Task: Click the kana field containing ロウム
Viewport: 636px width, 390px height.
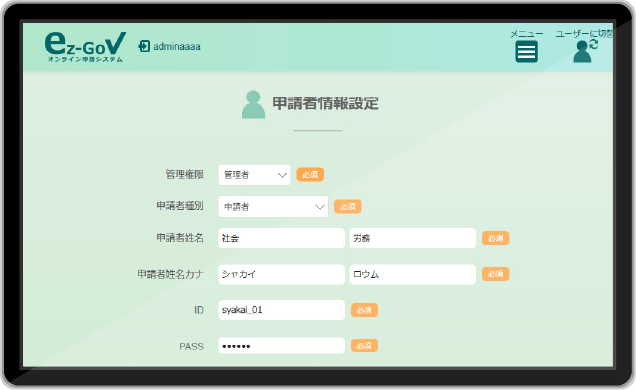Action: [x=413, y=274]
